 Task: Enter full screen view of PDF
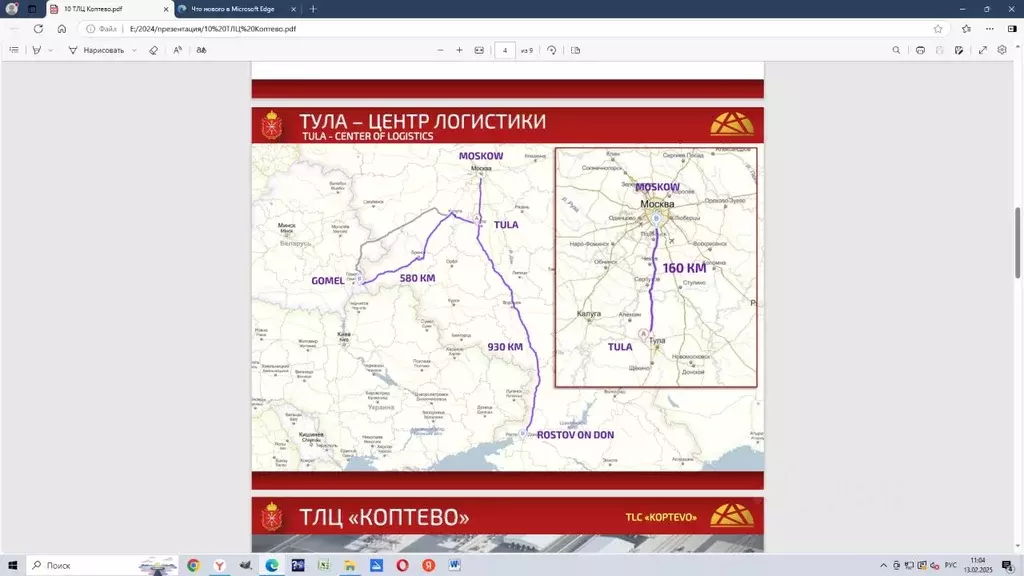click(982, 50)
